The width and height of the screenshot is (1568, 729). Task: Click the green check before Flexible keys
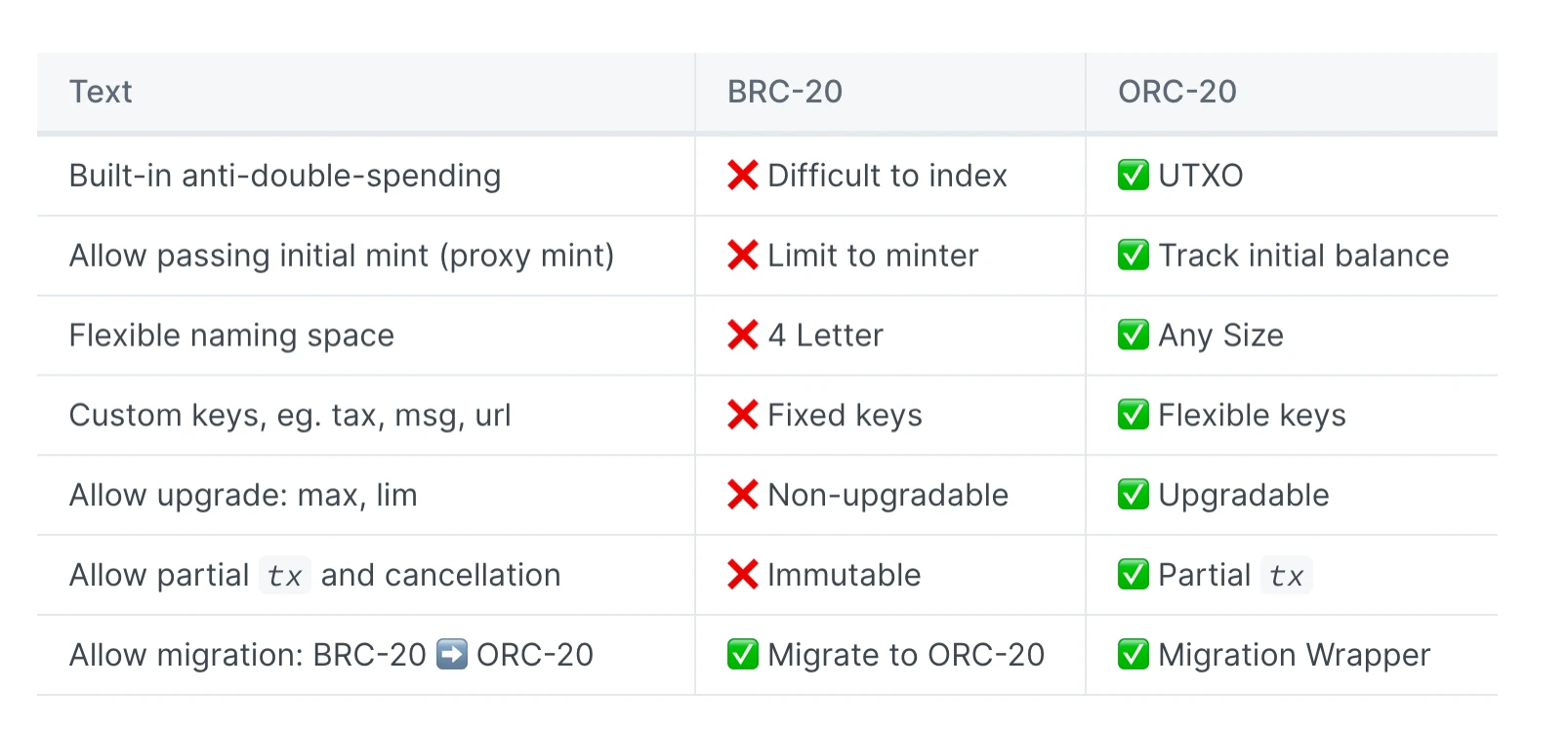1134,416
